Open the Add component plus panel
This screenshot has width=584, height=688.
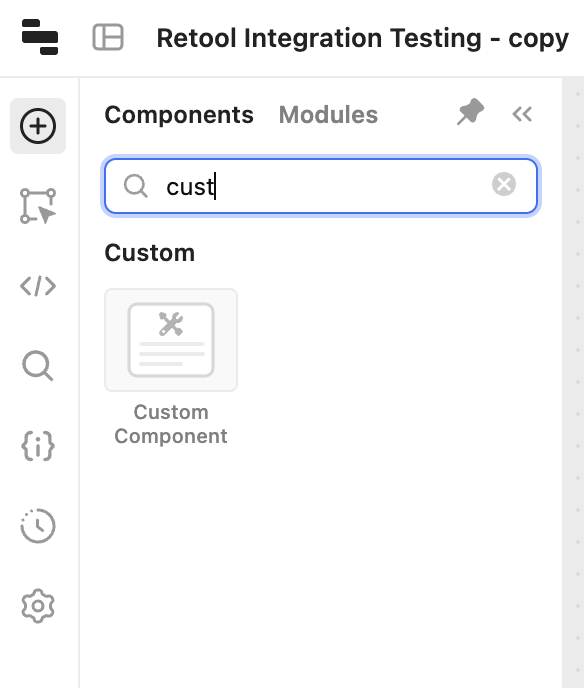[x=38, y=126]
